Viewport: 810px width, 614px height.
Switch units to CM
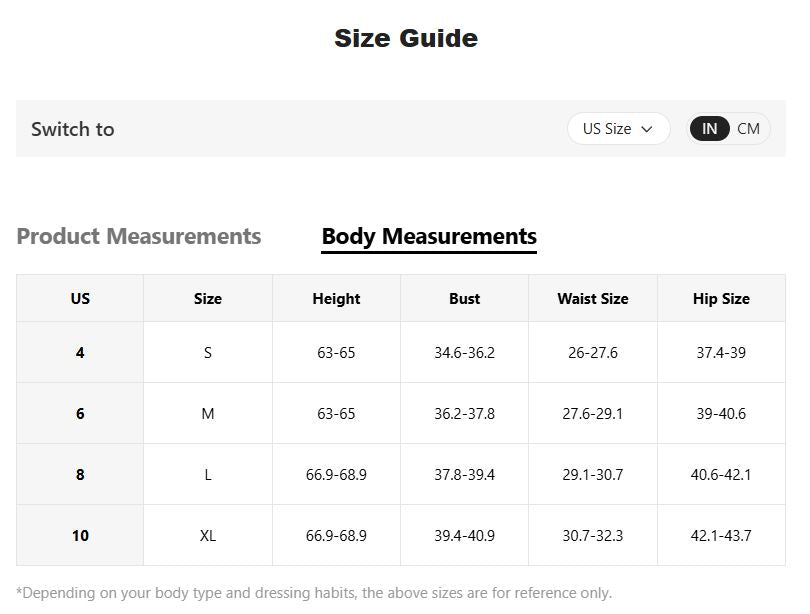point(748,129)
